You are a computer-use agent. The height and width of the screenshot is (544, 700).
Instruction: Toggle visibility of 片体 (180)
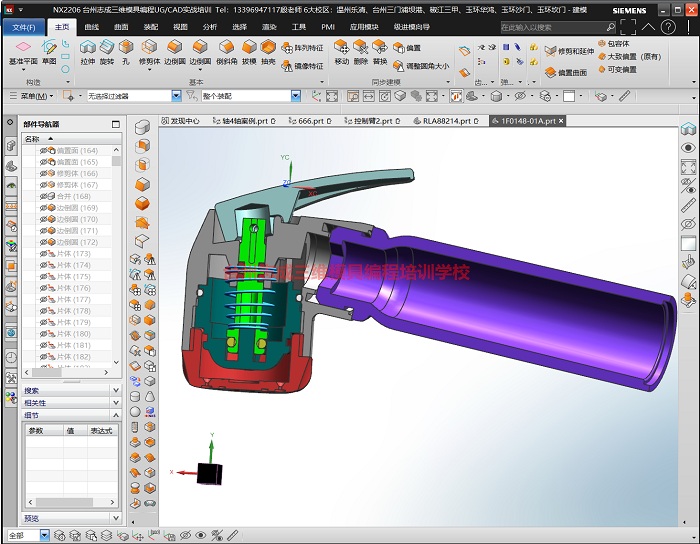click(x=43, y=334)
